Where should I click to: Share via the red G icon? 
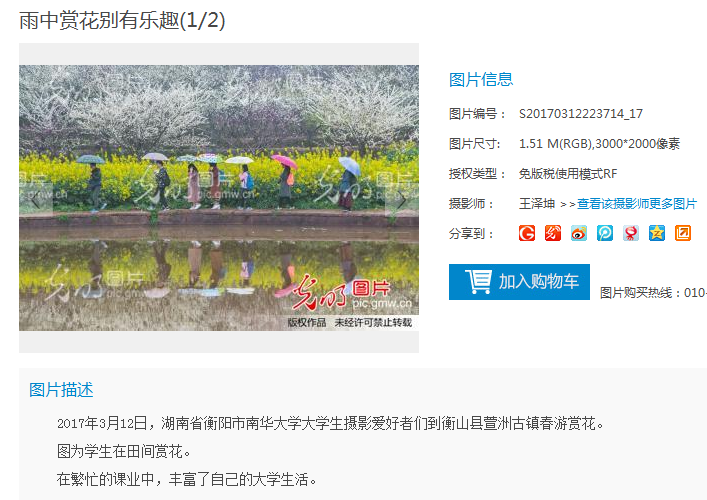527,233
